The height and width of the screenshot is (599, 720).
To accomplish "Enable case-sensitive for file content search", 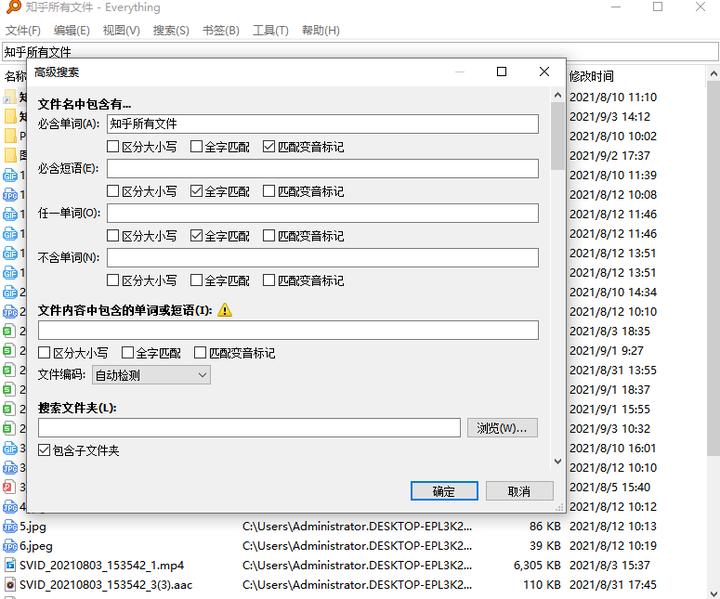I will click(x=44, y=353).
